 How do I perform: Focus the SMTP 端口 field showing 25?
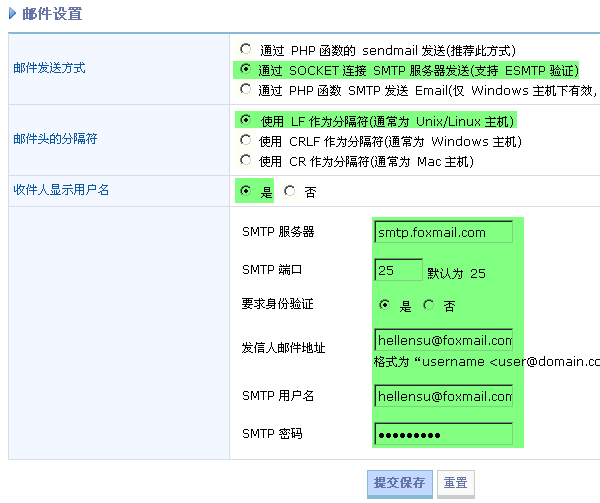[398, 270]
